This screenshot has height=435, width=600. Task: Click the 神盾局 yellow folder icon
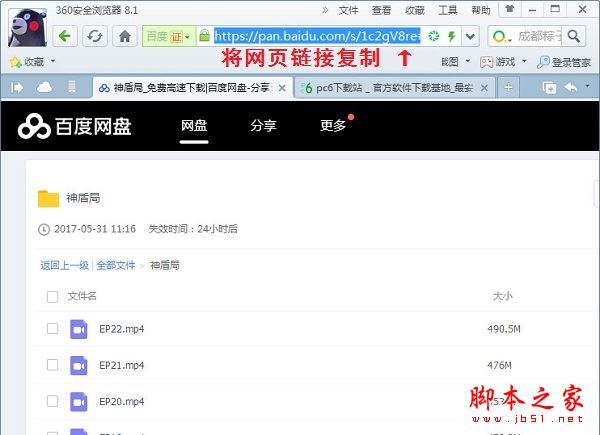(x=49, y=199)
